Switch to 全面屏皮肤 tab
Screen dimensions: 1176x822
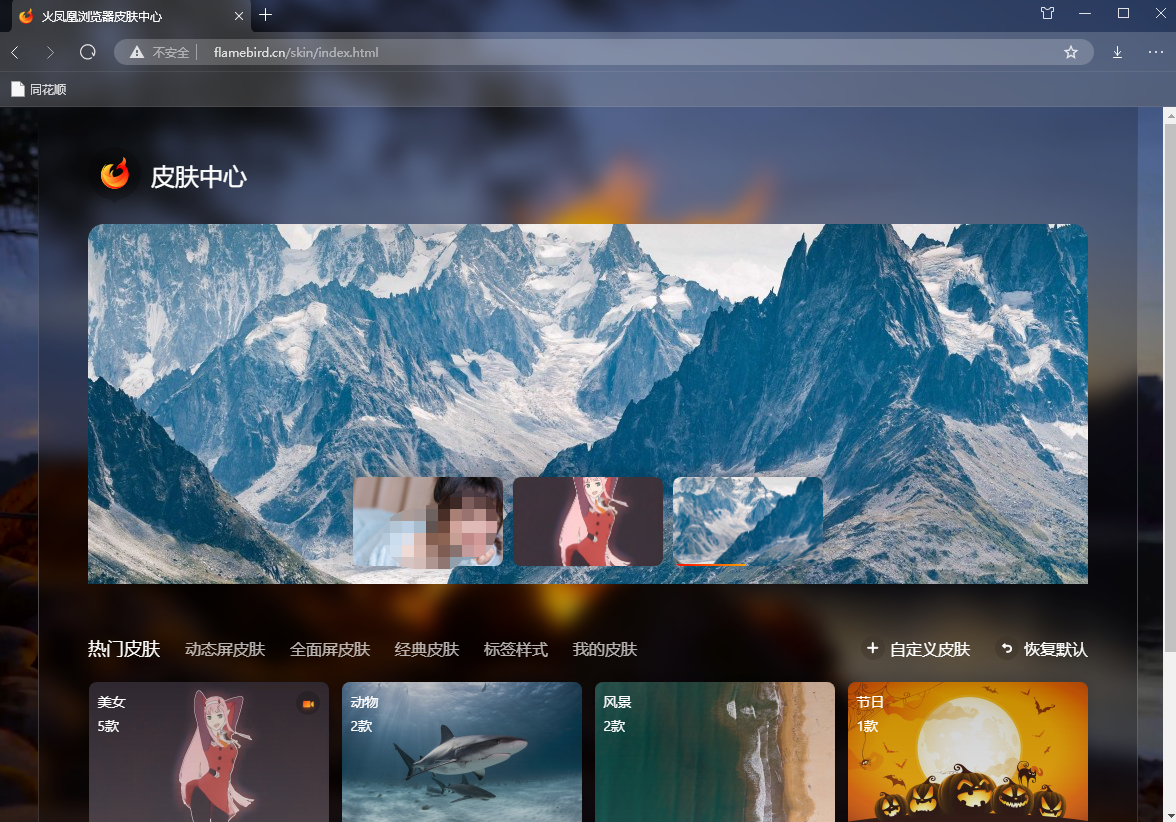coord(330,650)
